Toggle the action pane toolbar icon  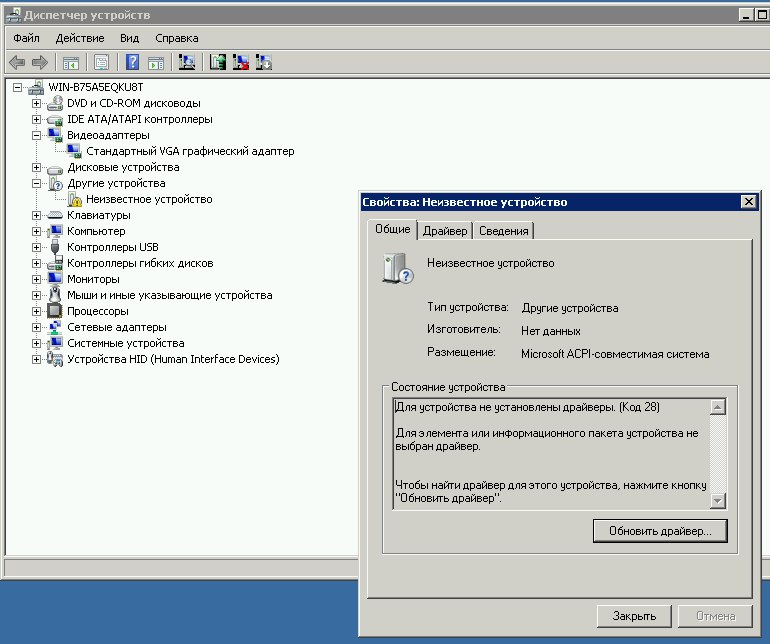pos(156,62)
